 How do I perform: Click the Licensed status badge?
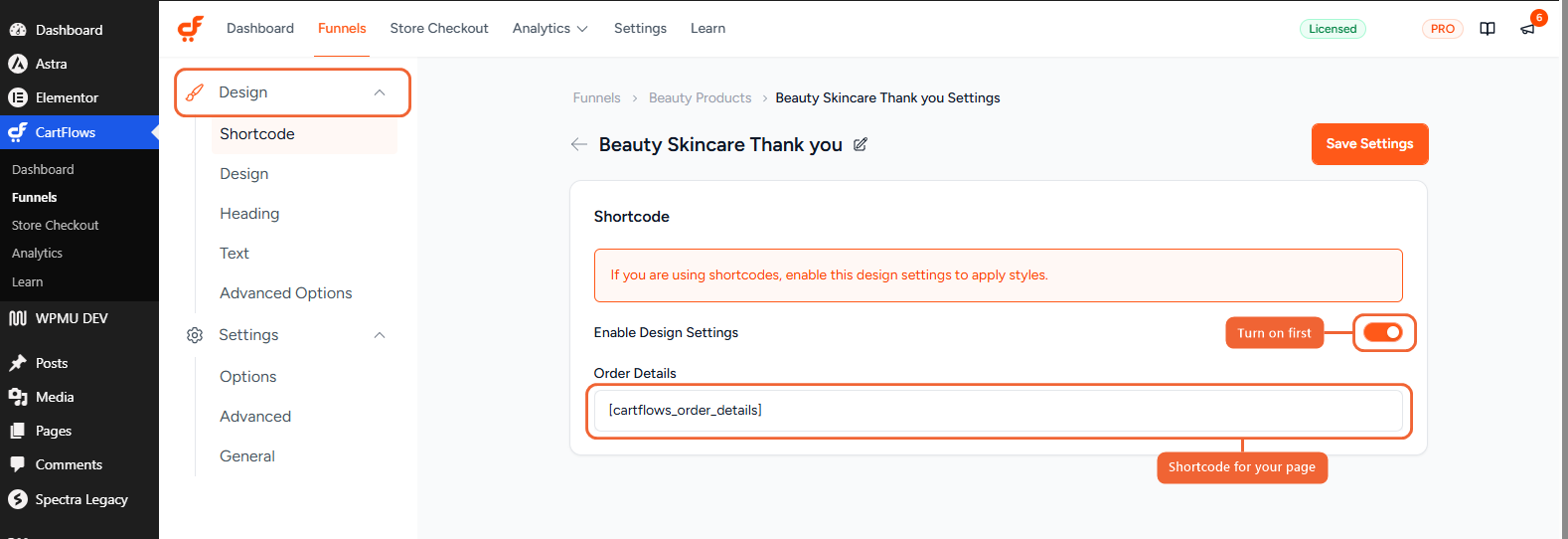click(x=1333, y=29)
